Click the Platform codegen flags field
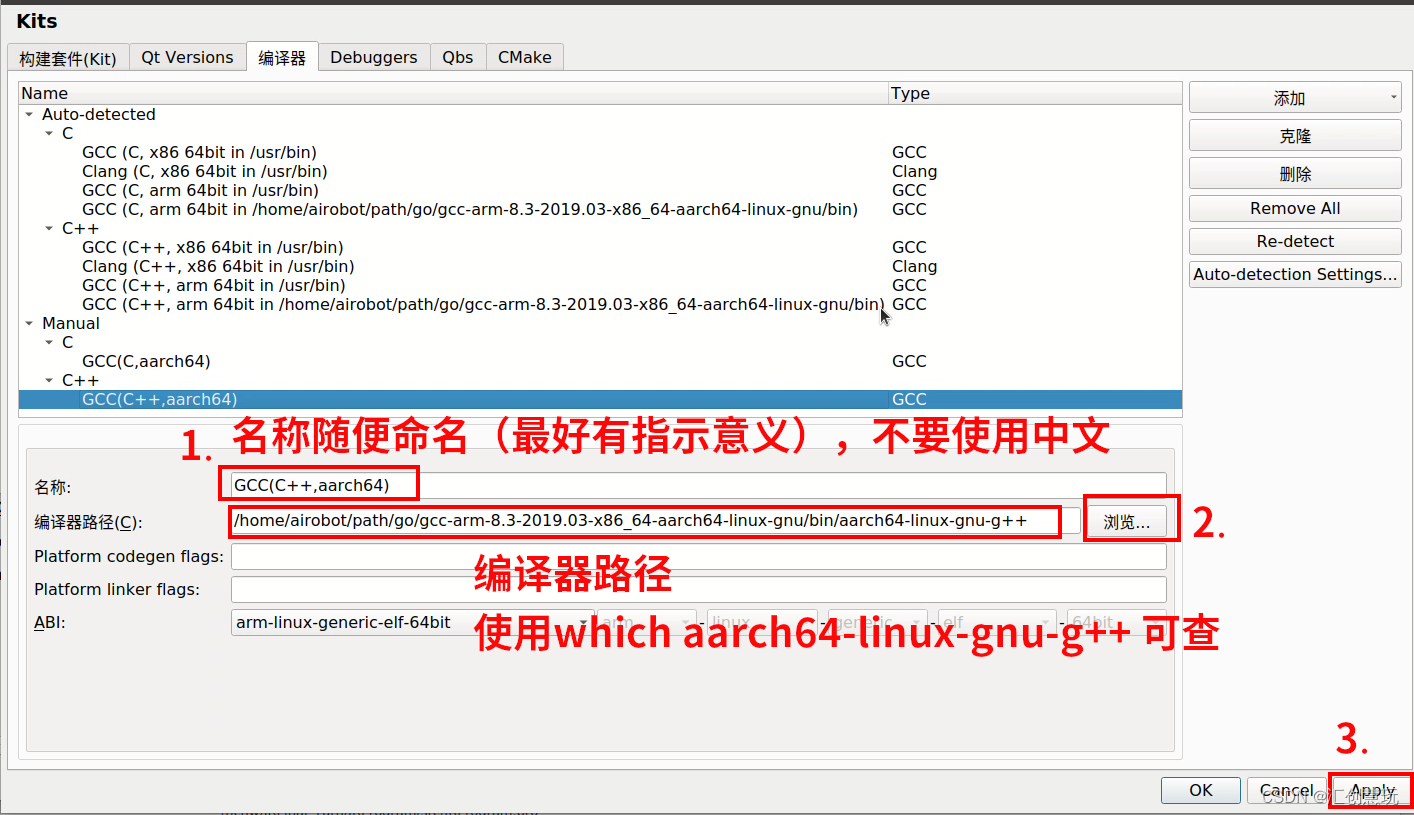This screenshot has height=815, width=1414. coord(698,556)
